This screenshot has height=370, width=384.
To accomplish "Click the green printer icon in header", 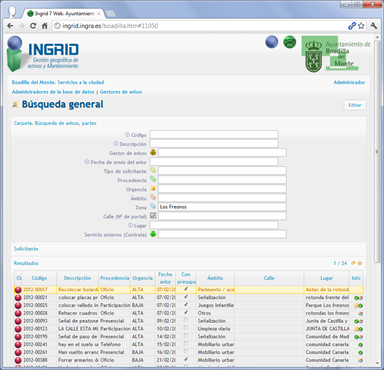I will [289, 42].
